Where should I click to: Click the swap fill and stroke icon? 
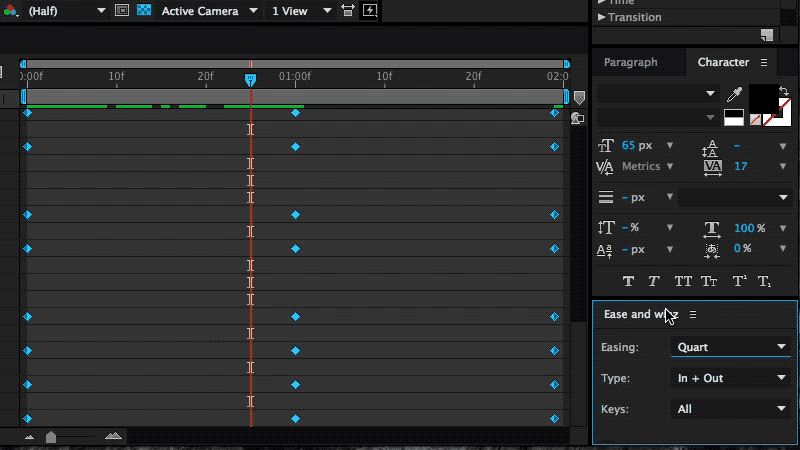click(784, 91)
